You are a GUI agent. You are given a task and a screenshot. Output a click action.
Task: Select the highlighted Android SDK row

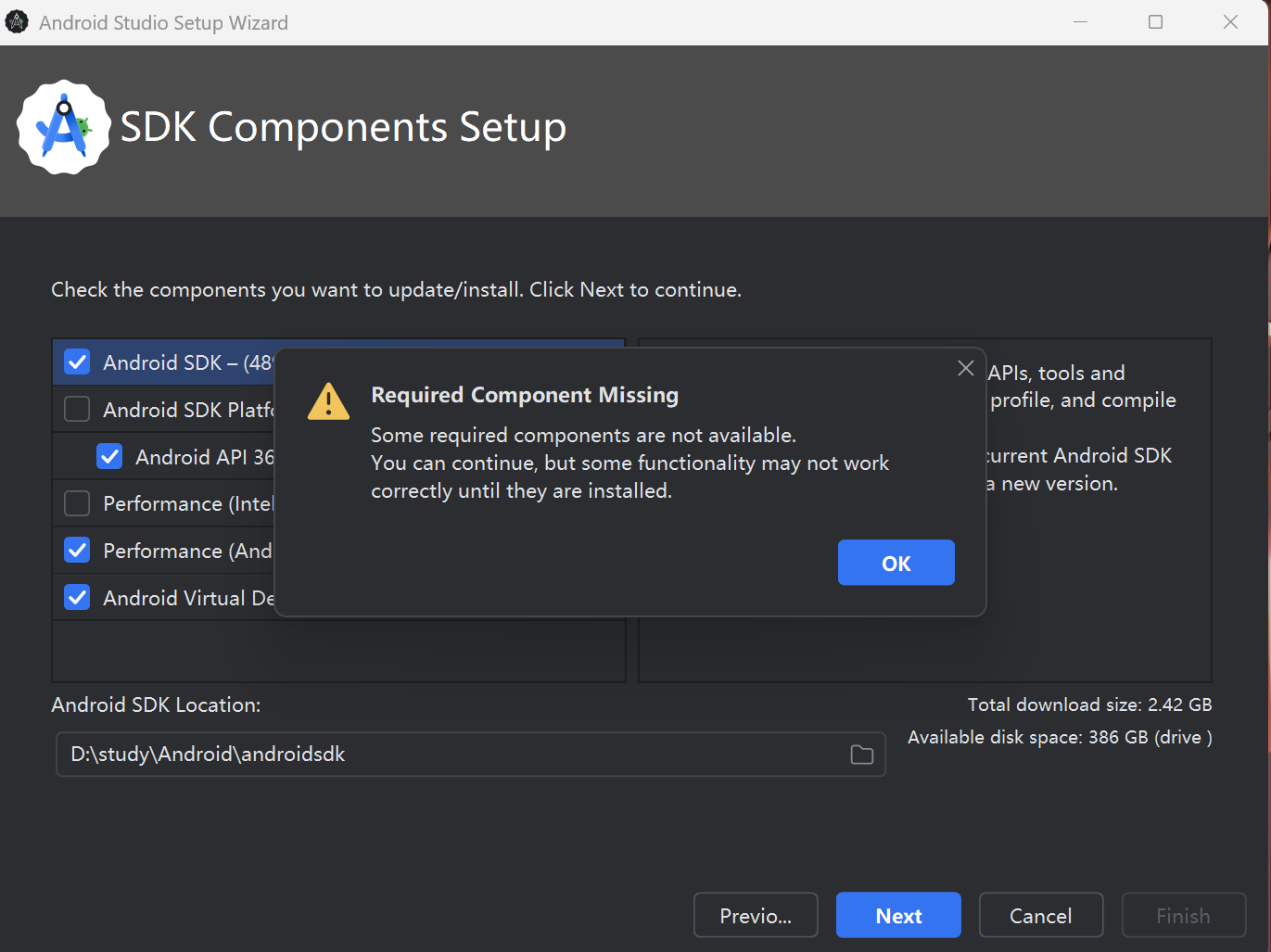click(167, 362)
